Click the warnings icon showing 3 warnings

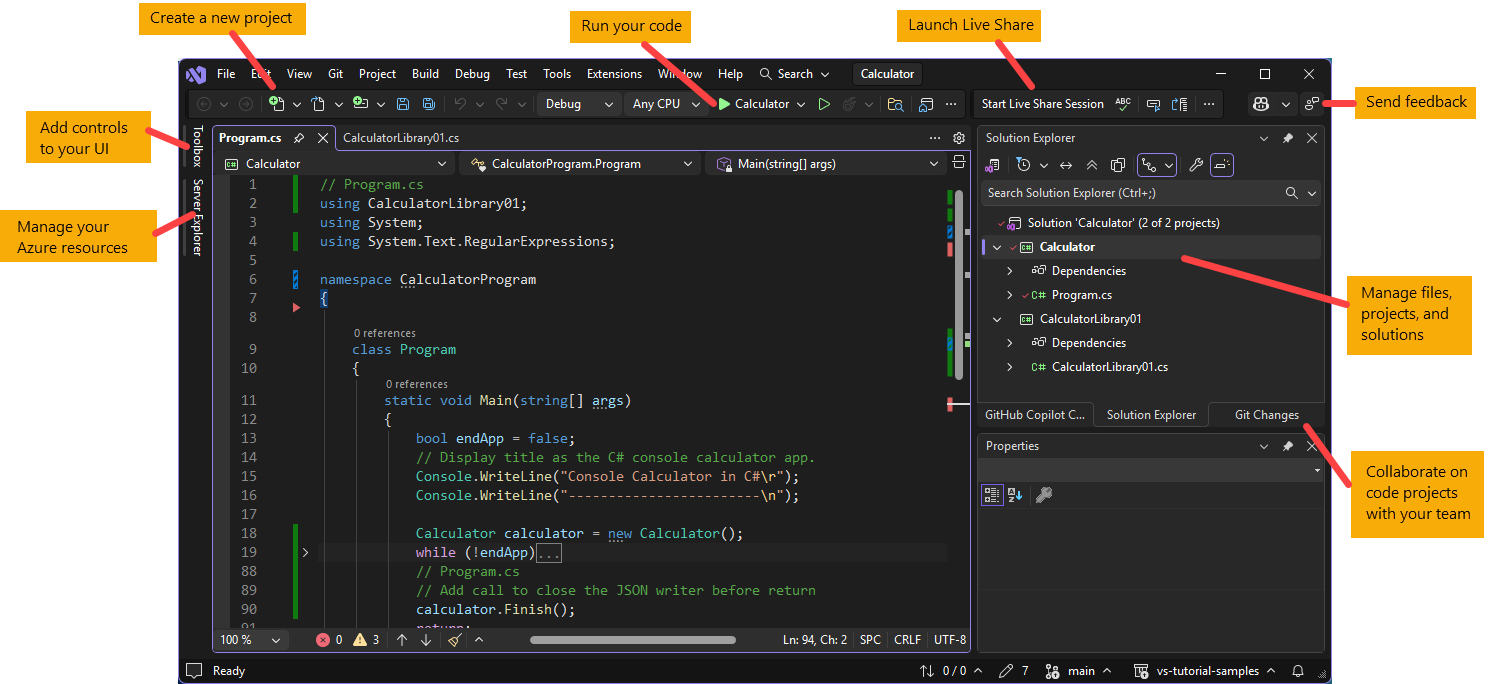click(362, 639)
